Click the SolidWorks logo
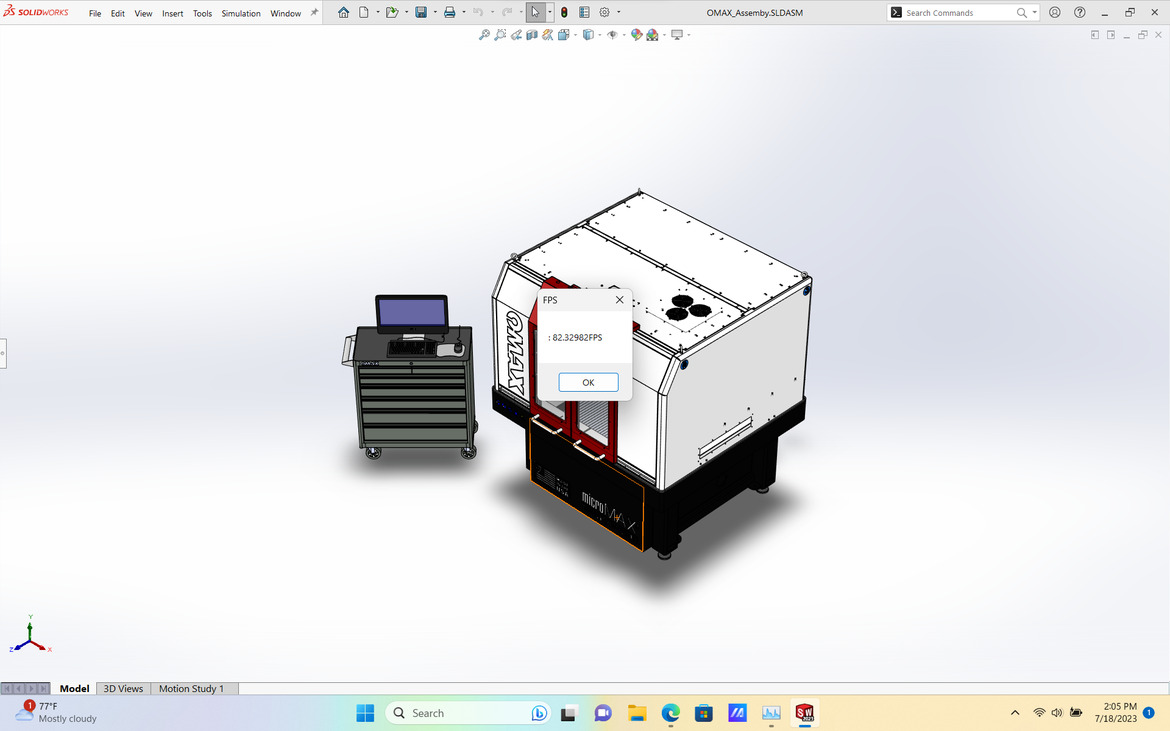This screenshot has width=1170, height=731. coord(36,12)
